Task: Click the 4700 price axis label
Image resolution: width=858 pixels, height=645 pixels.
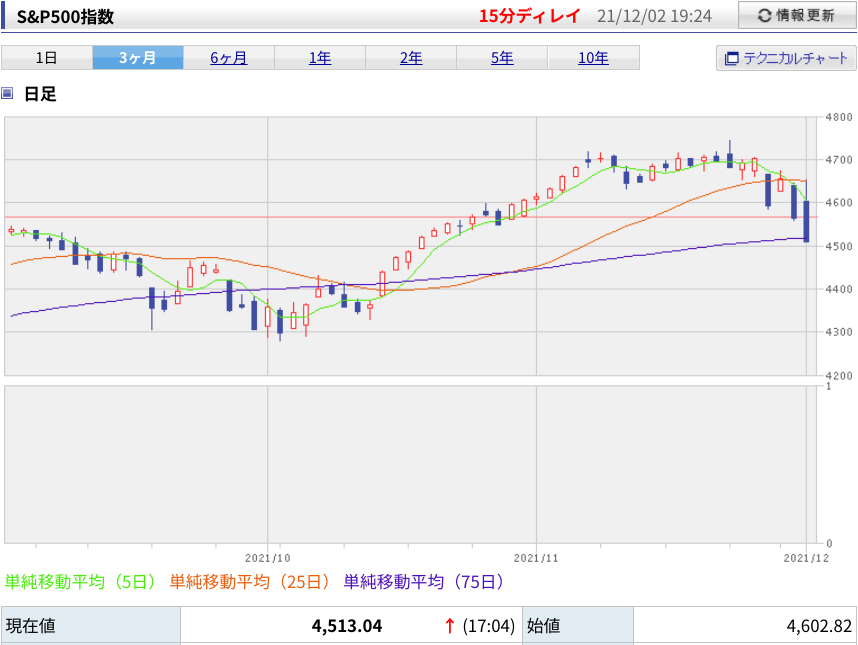Action: pos(839,160)
